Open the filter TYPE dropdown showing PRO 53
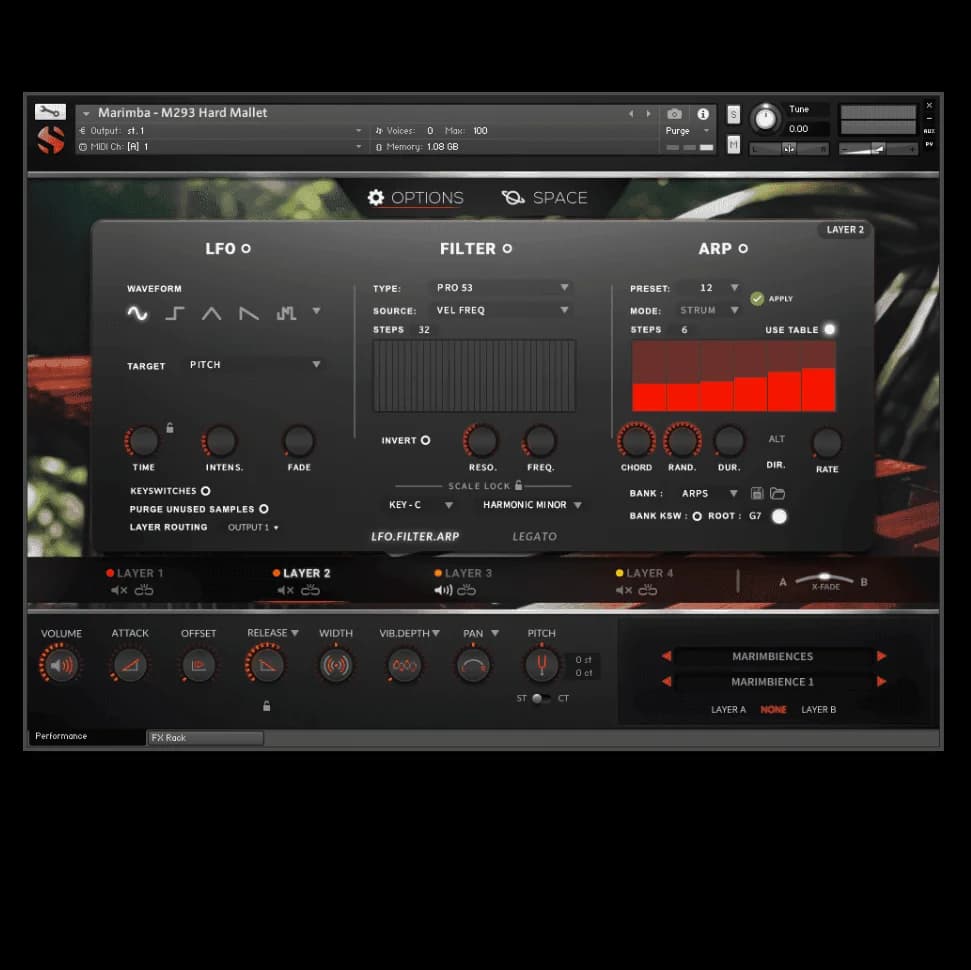971x970 pixels. pyautogui.click(x=500, y=287)
